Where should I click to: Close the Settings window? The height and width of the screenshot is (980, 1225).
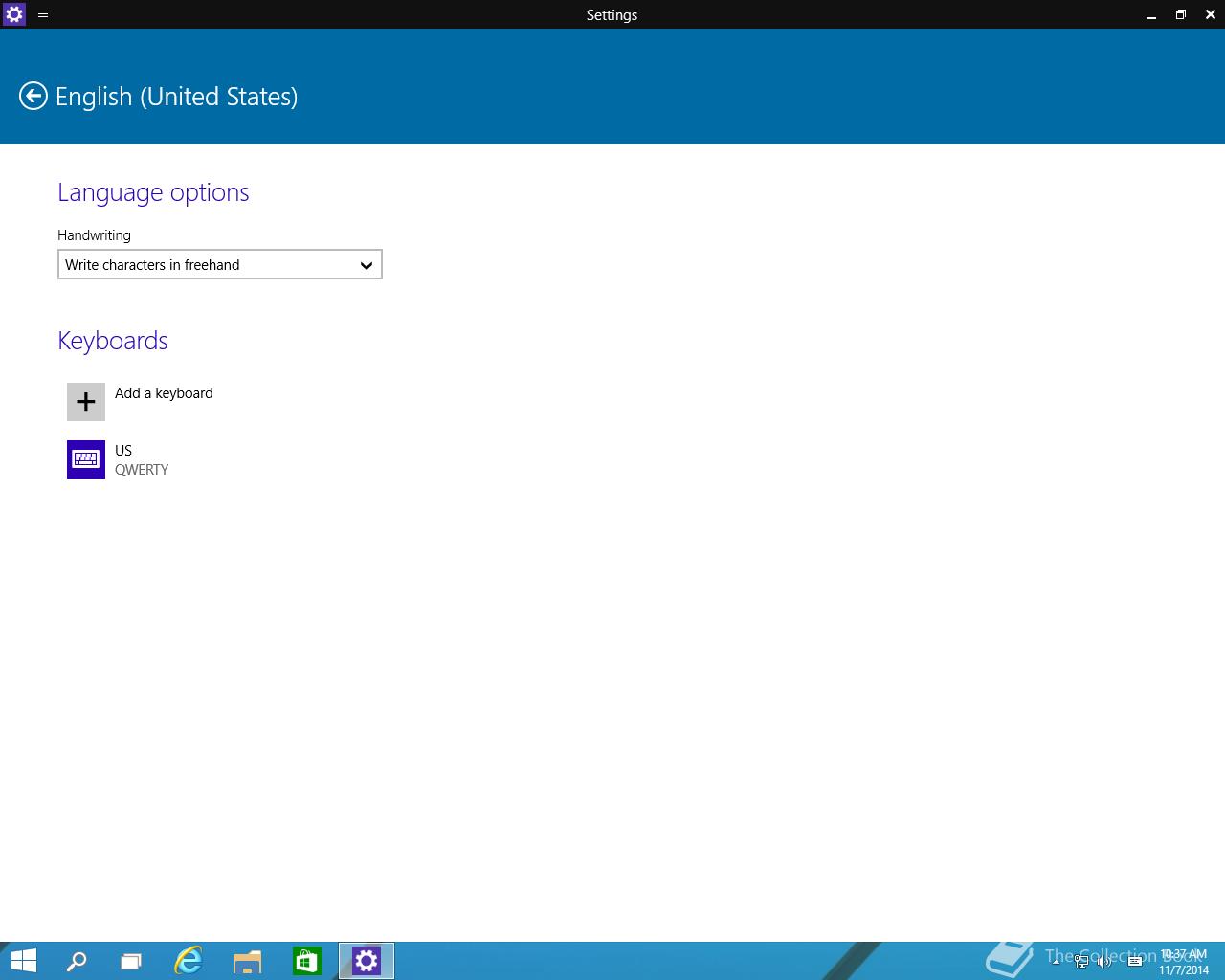[x=1211, y=14]
